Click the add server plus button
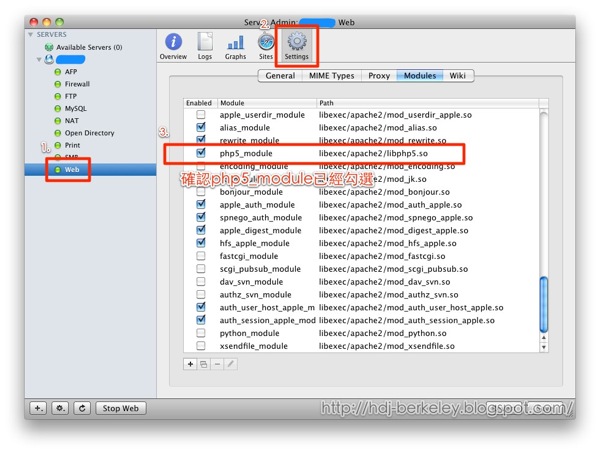600x453 pixels. tap(38, 408)
